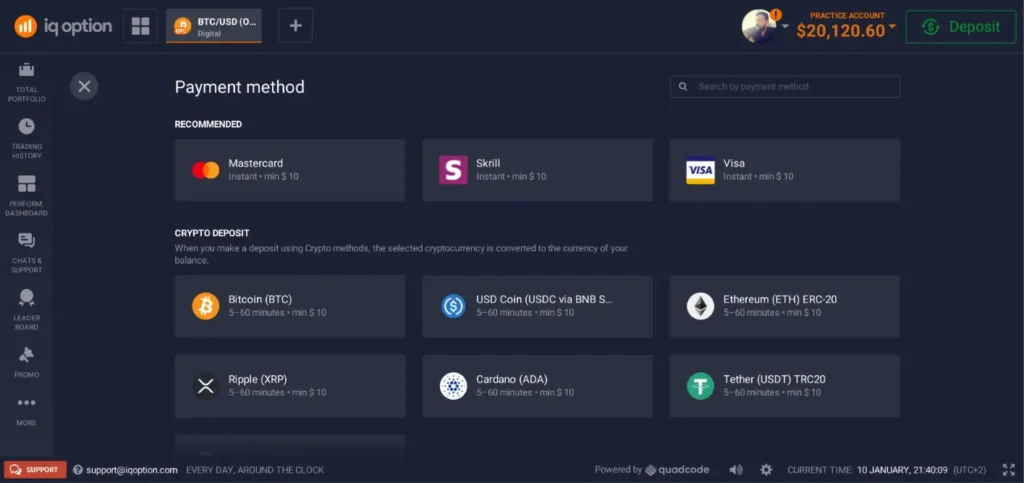
Task: Click the Visa logo icon
Action: click(x=701, y=170)
